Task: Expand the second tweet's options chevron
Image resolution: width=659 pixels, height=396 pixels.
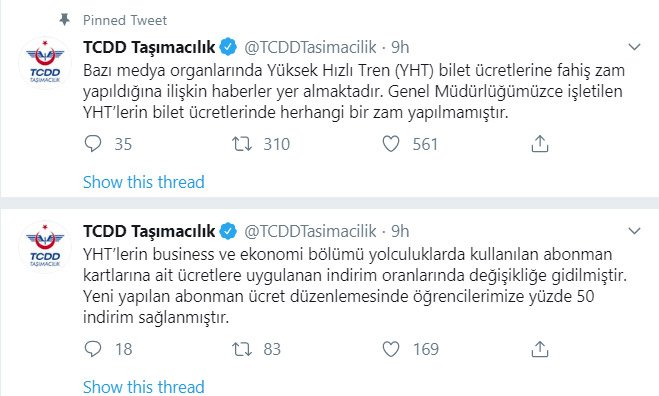Action: tap(634, 231)
